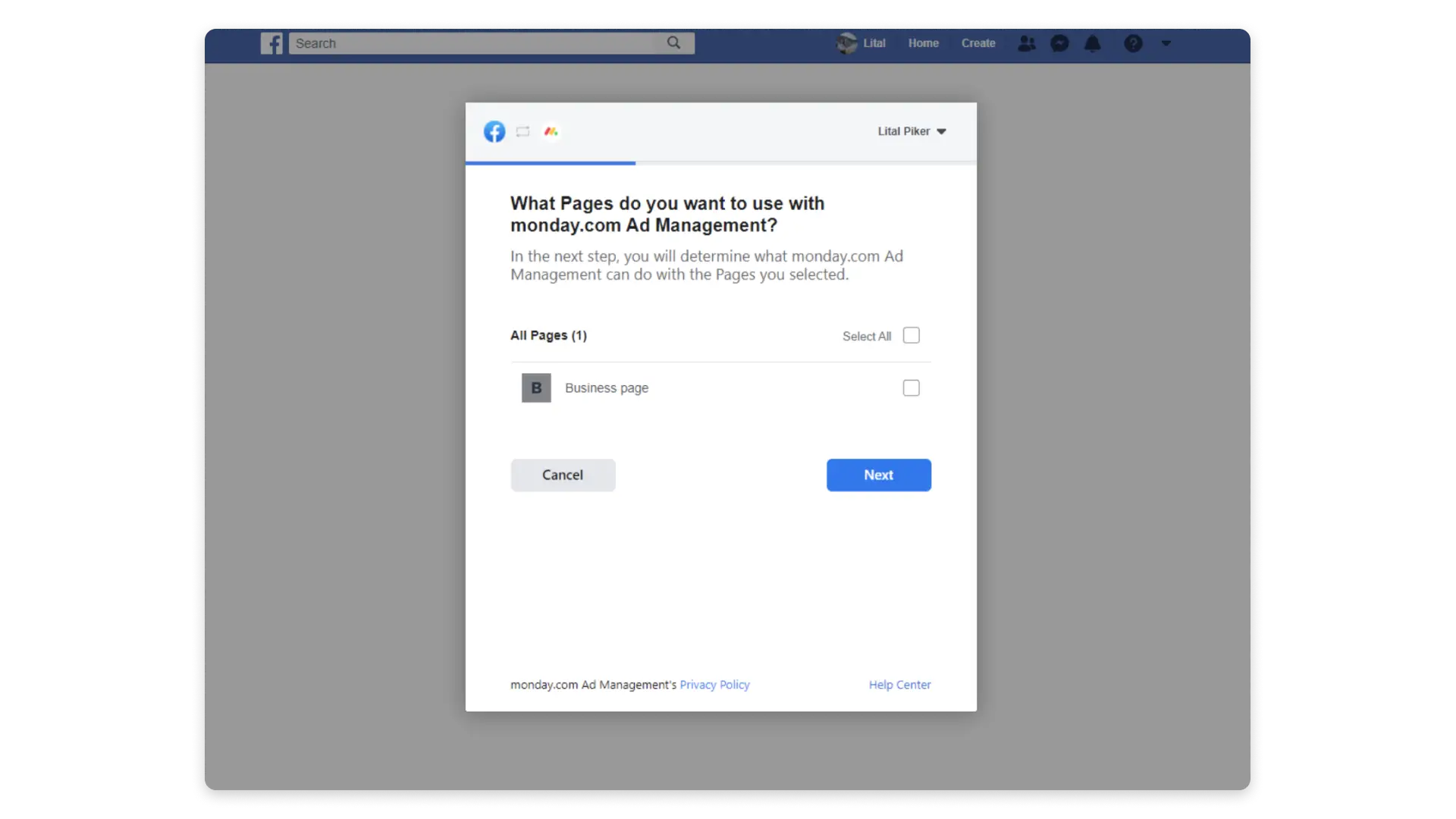
Task: Open Create in the top bar
Action: pos(978,43)
